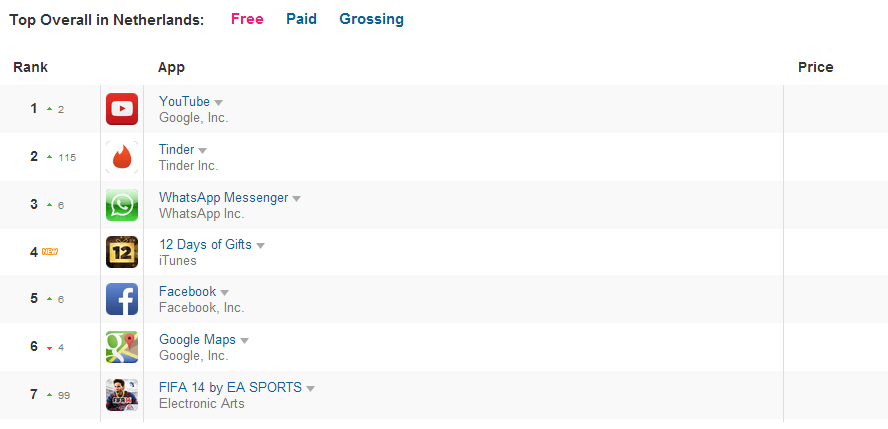
Task: Click Google, Inc. under Google Maps
Action: [194, 356]
